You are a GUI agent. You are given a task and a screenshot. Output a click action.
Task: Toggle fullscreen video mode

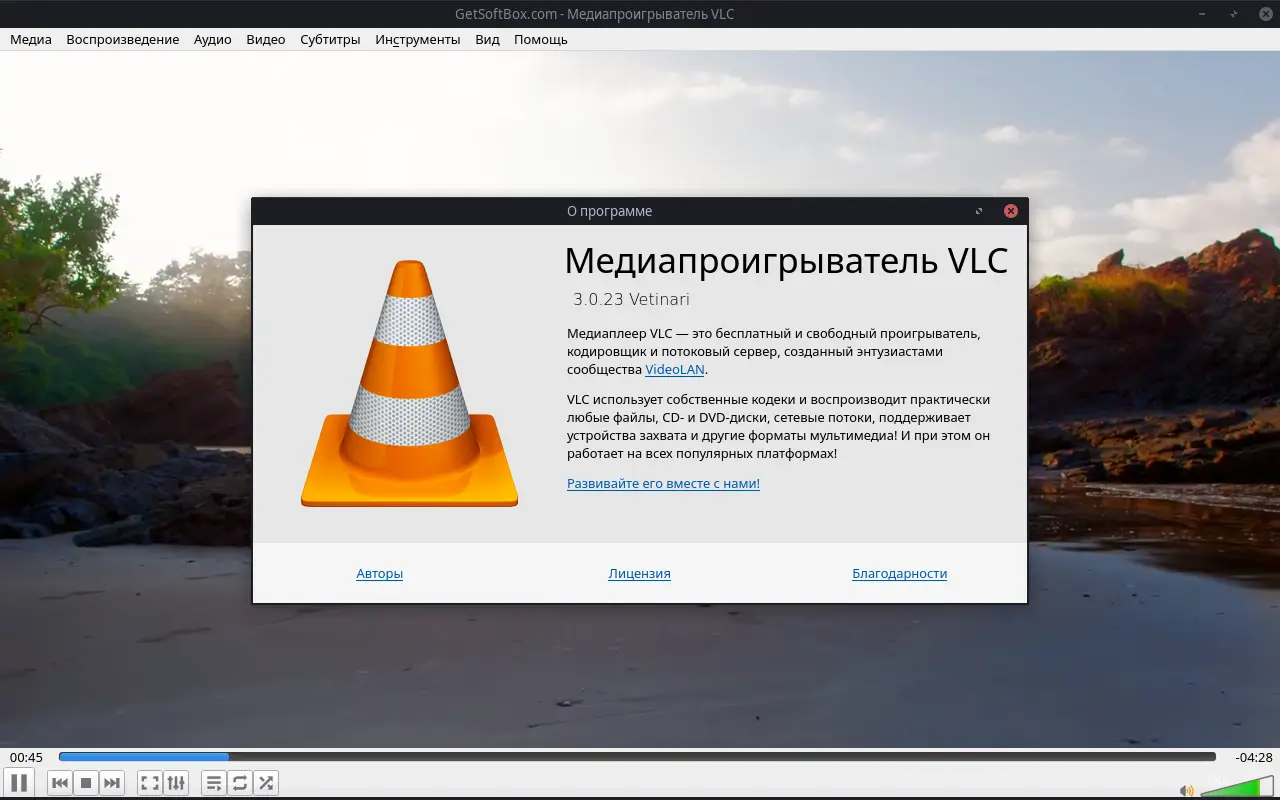(x=149, y=783)
